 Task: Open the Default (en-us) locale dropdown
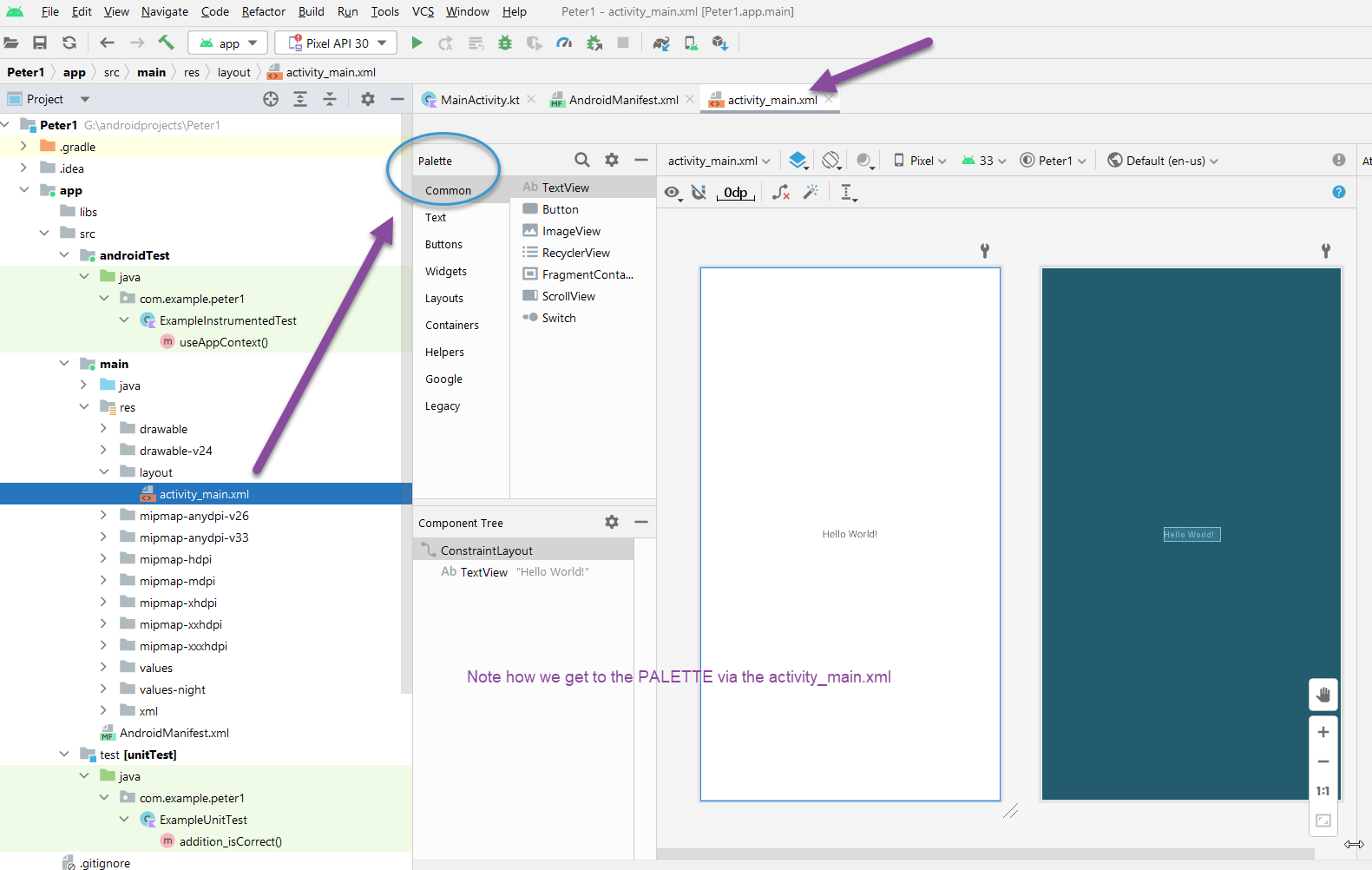coord(1164,161)
